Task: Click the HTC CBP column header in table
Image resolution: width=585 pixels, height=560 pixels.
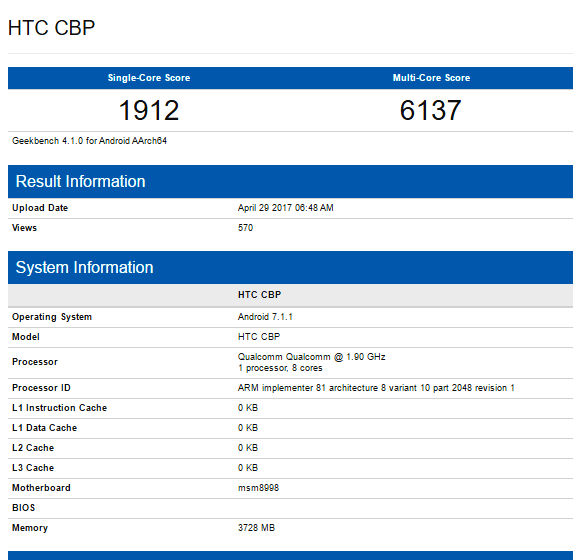Action: coord(260,295)
